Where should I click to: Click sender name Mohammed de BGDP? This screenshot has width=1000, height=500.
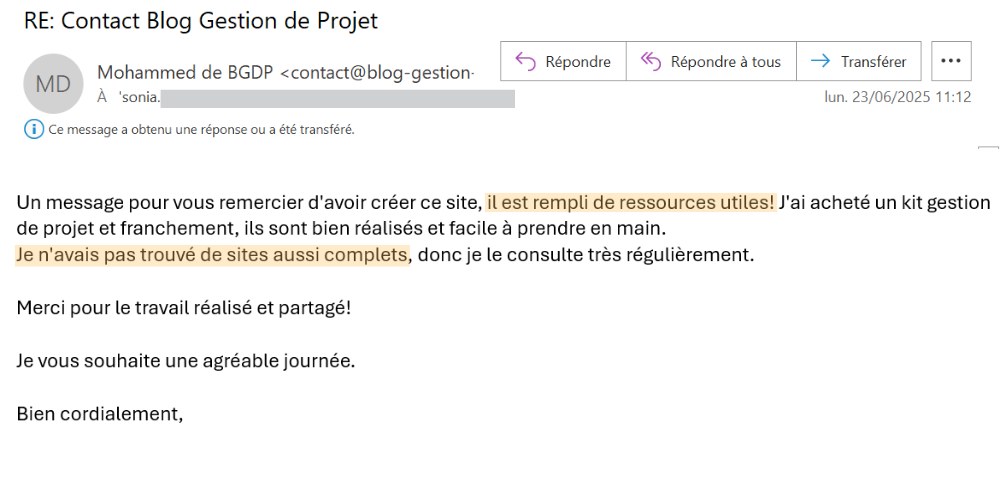pos(186,73)
